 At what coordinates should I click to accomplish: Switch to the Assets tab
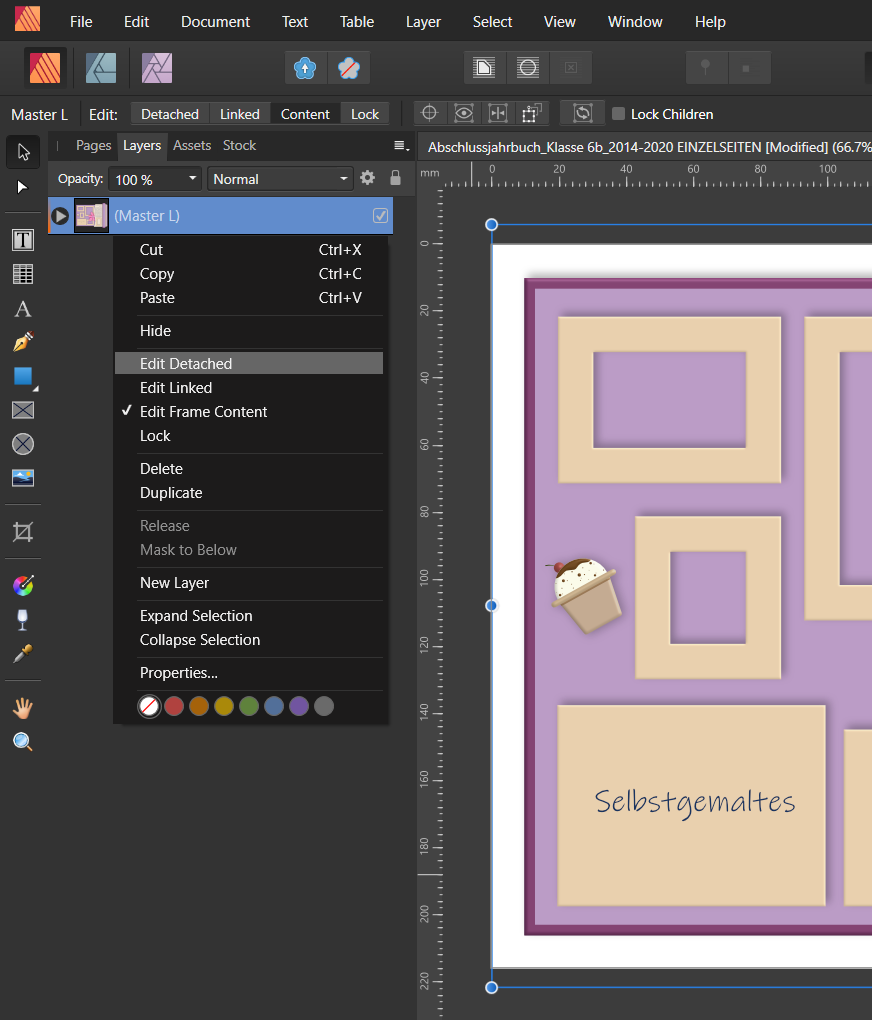(x=192, y=145)
